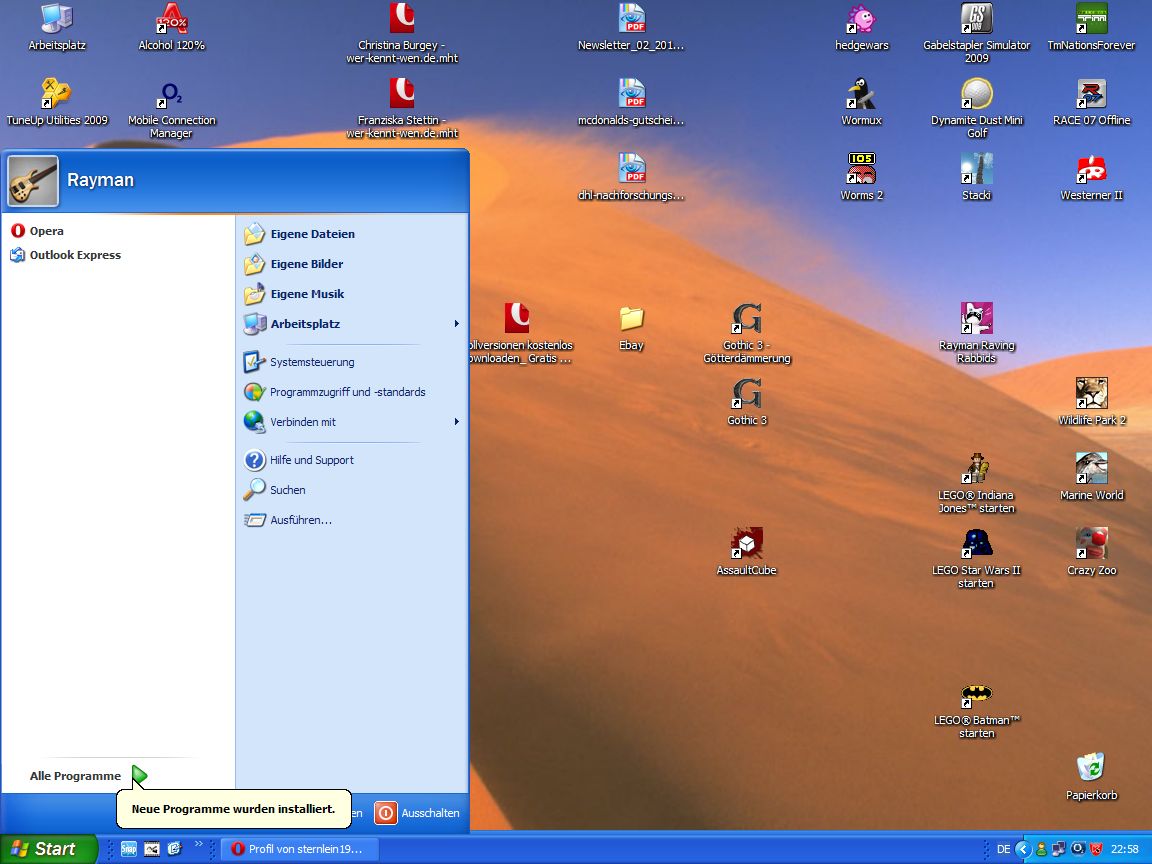Click the 22:58 taskbar clock

[x=1125, y=849]
